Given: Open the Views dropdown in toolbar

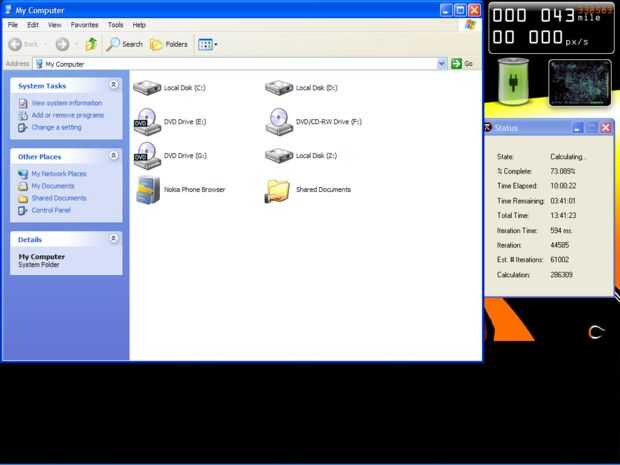Looking at the screenshot, I should 208,44.
